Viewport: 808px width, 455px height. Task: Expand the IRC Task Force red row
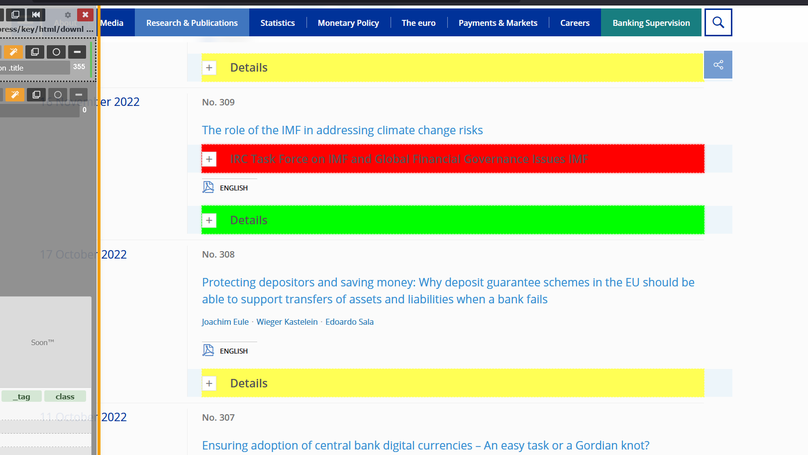point(209,159)
